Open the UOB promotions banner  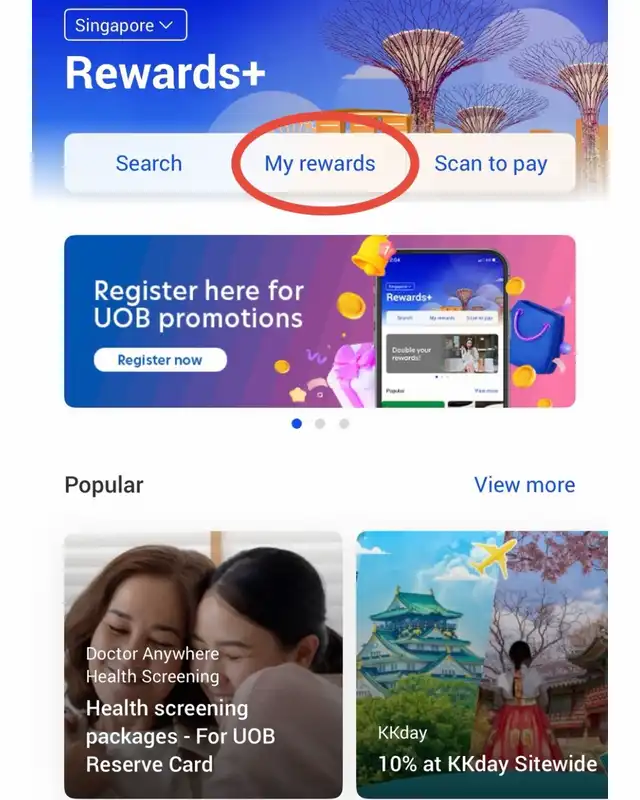tap(319, 321)
